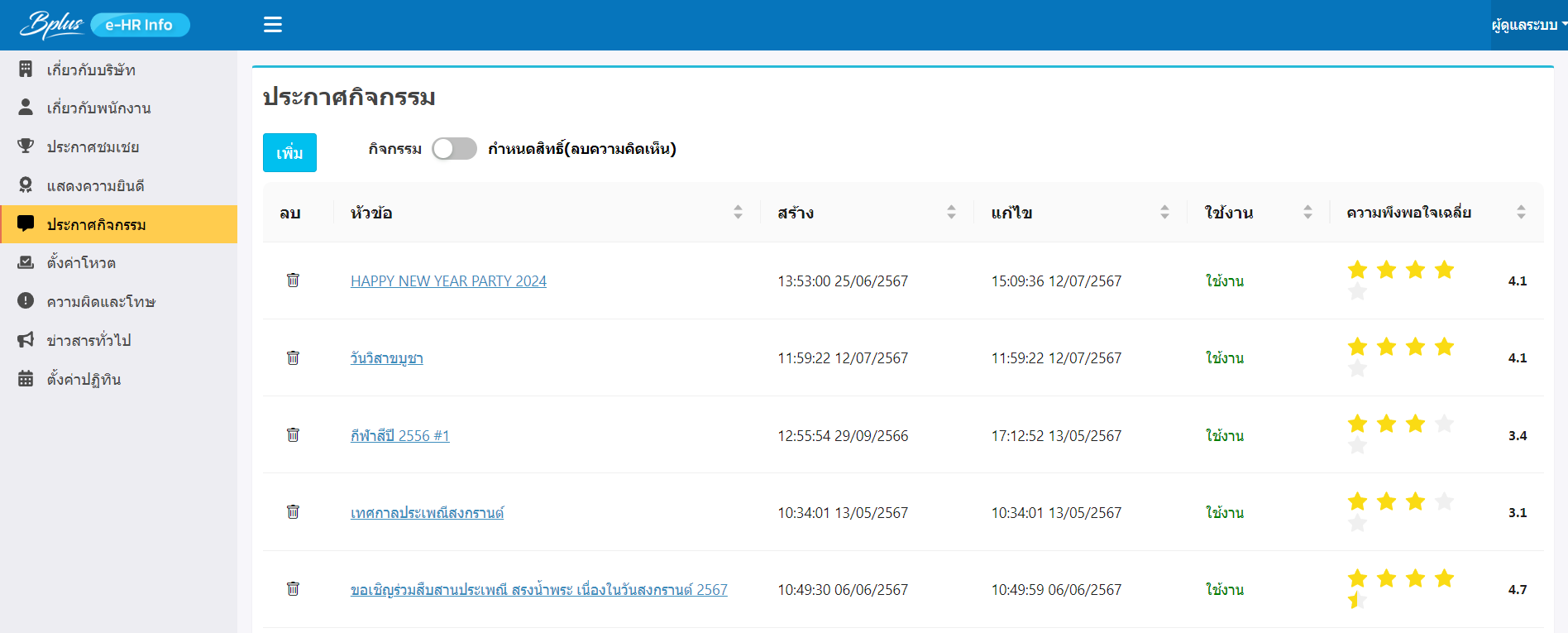Click the star rating of HAPPY NEW YEAR PARTY
This screenshot has height=633, width=1568.
click(x=1401, y=280)
